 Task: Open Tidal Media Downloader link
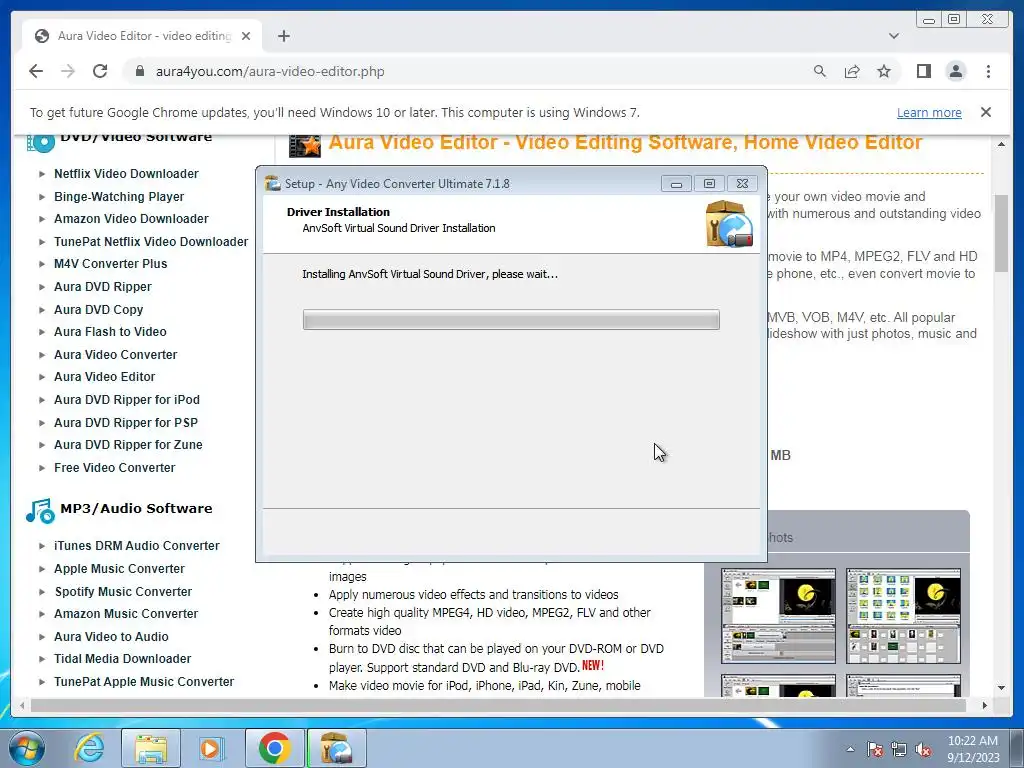pos(122,659)
